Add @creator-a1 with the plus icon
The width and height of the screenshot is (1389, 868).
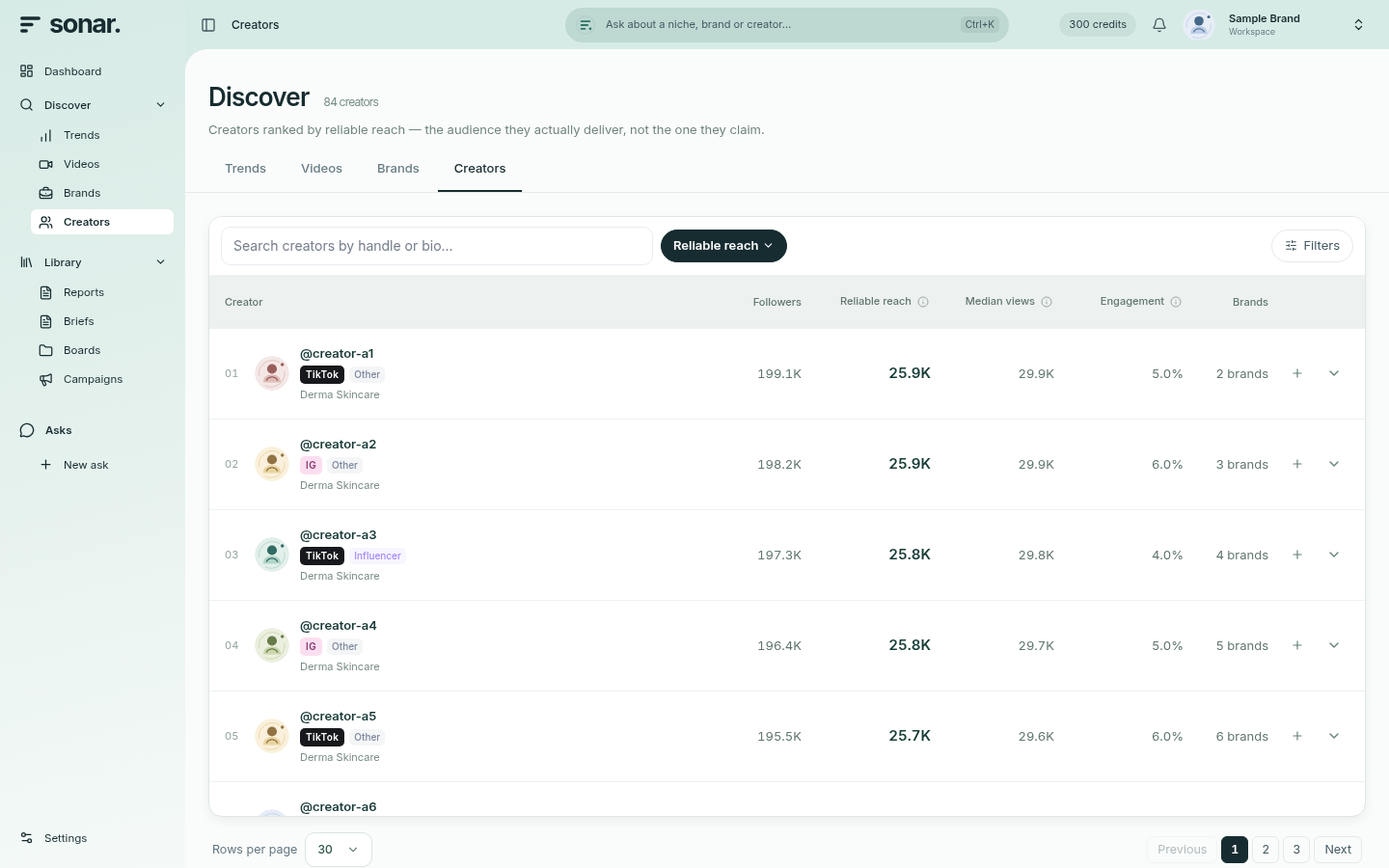(1297, 373)
